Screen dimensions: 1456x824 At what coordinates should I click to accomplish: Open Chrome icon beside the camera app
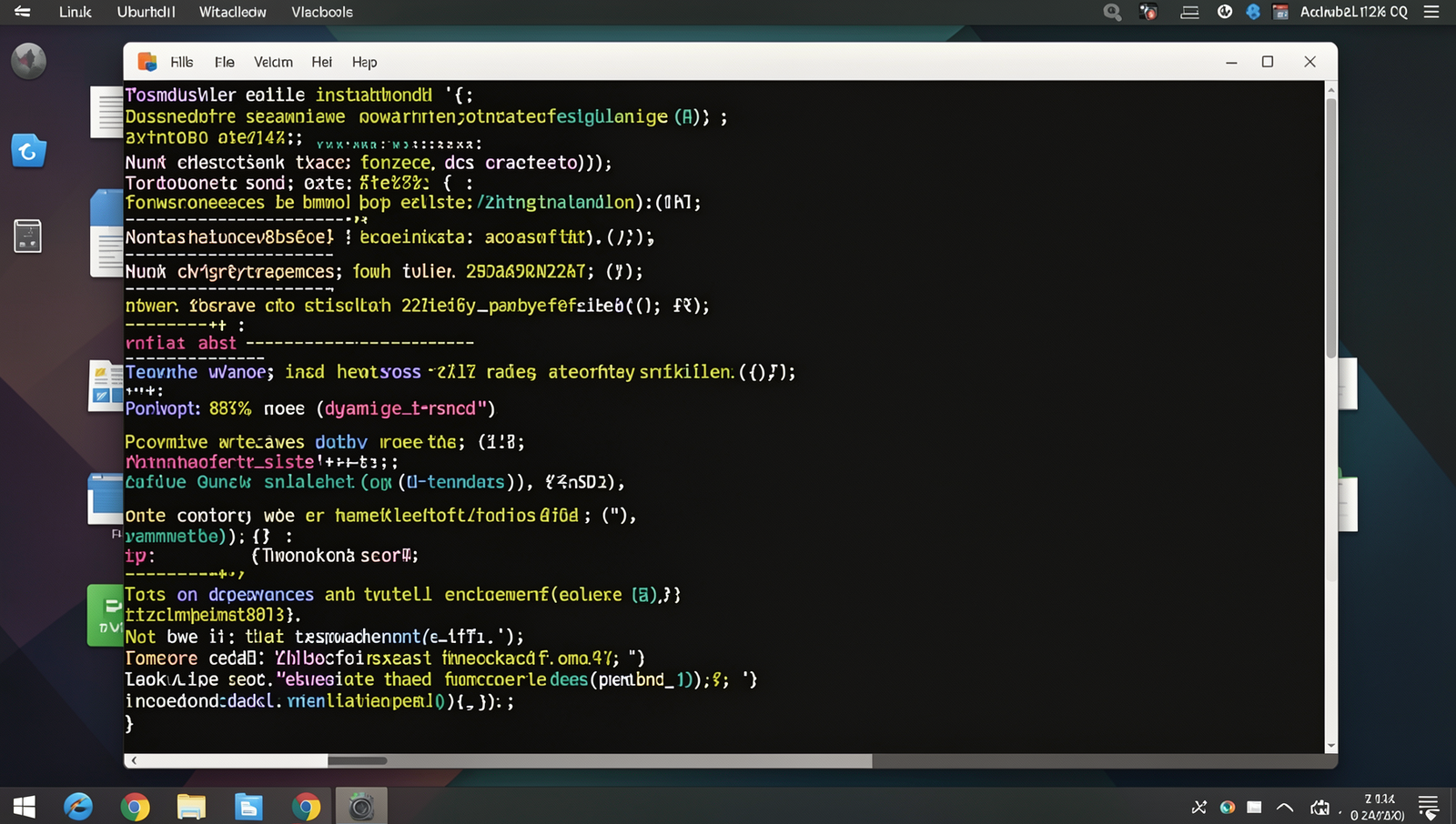coord(306,807)
